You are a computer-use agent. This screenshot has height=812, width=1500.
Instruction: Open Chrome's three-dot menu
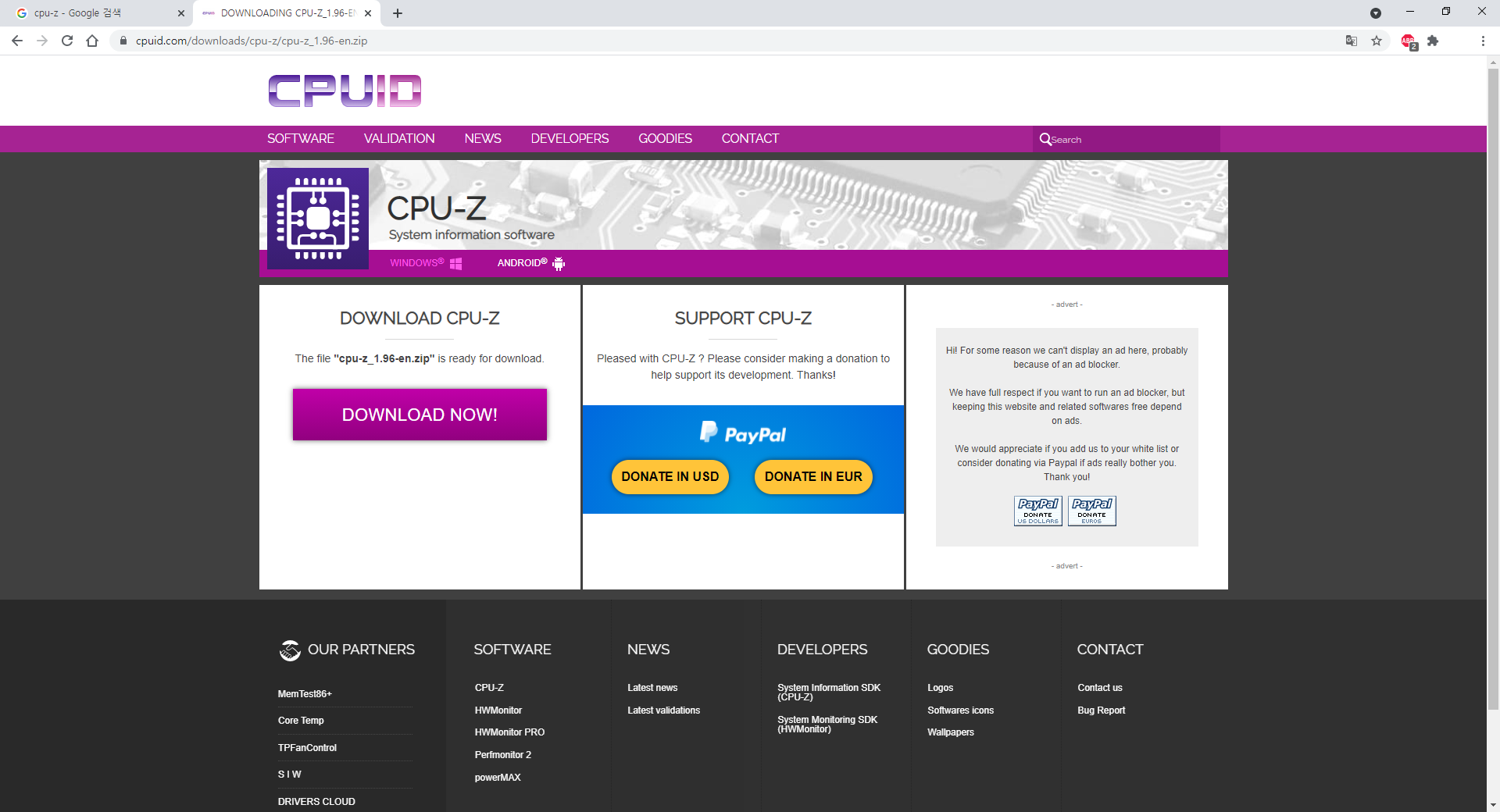tap(1483, 41)
